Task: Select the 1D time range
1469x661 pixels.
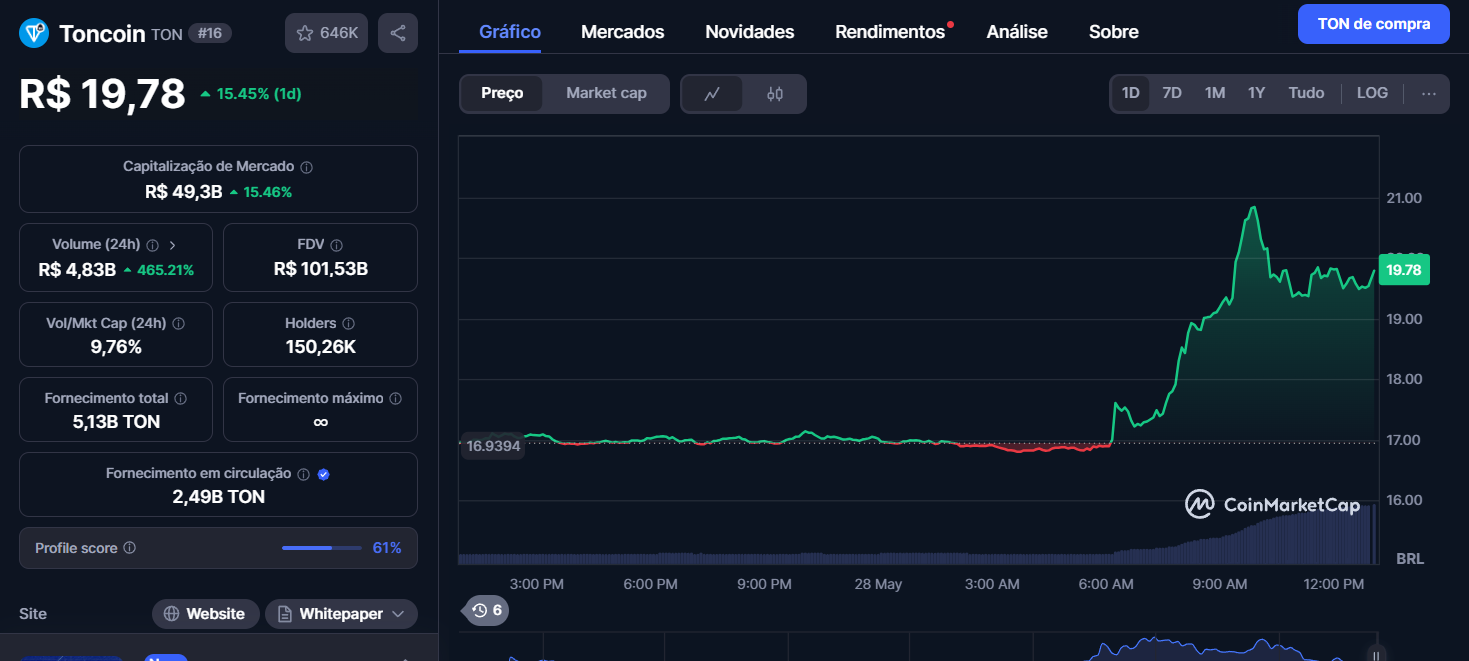Action: 1130,93
